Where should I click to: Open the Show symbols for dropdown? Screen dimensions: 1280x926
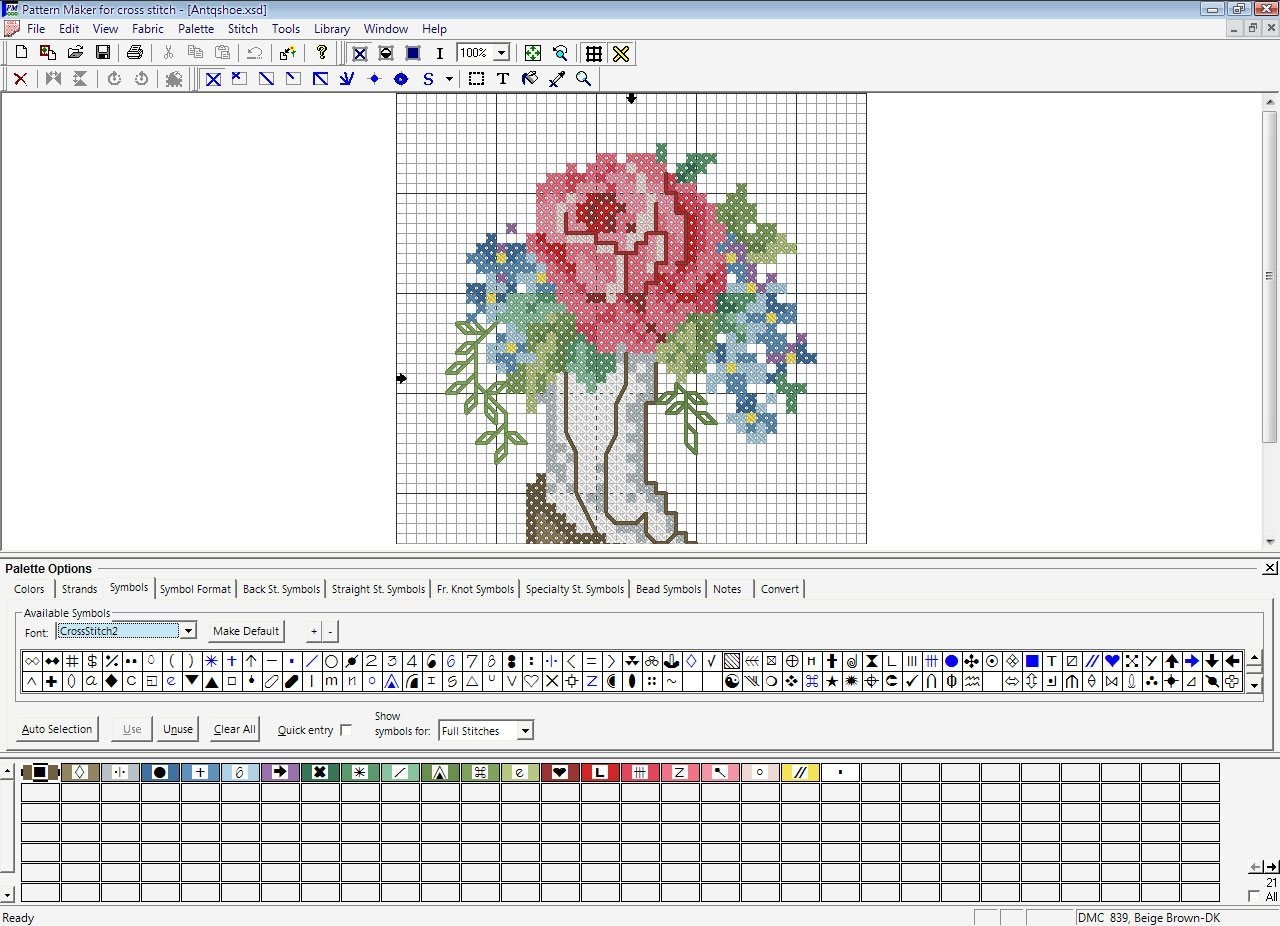[x=524, y=731]
